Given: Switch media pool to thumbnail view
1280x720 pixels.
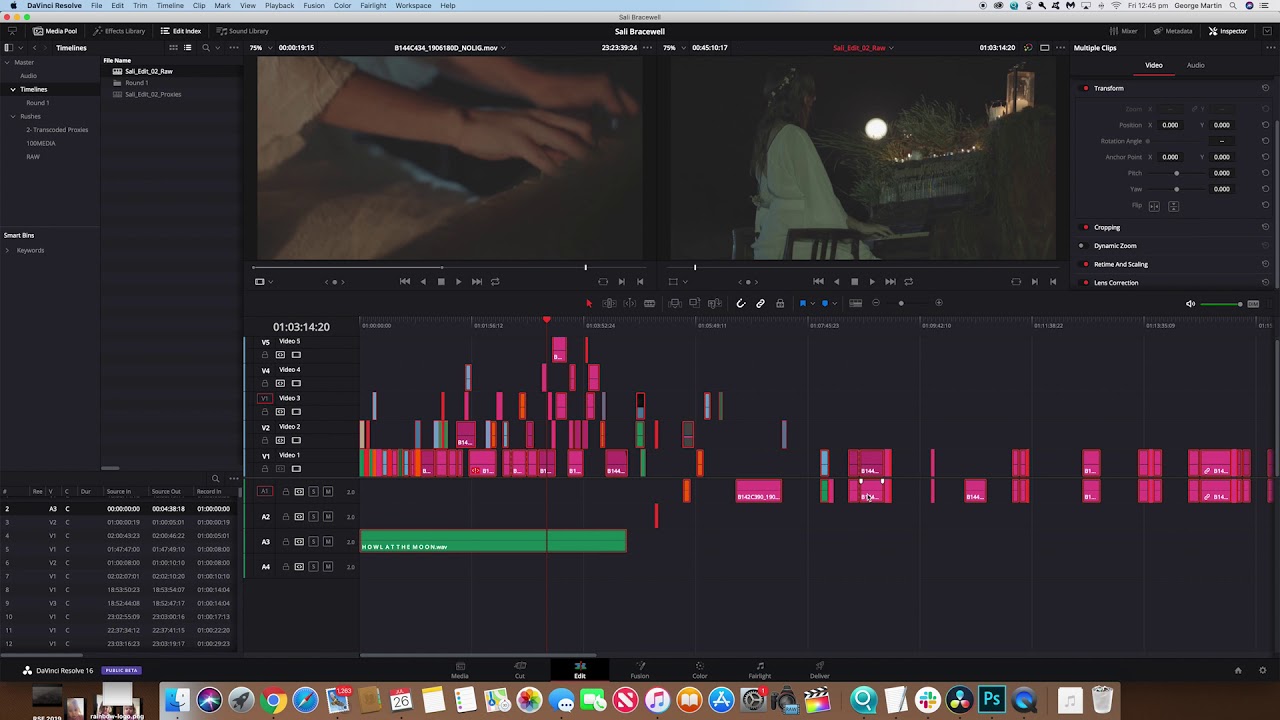Looking at the screenshot, I should pos(172,47).
